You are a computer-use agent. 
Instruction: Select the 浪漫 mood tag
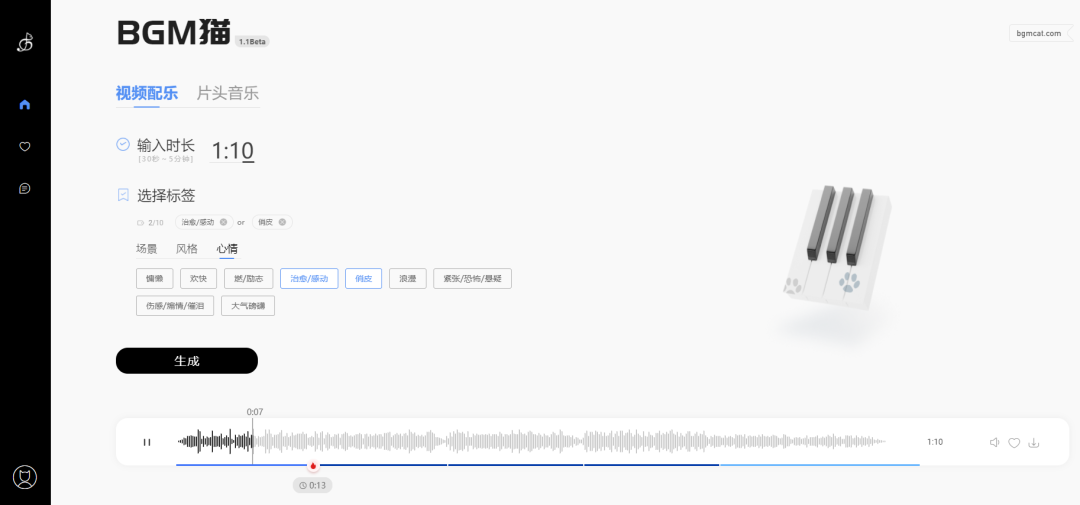[408, 278]
